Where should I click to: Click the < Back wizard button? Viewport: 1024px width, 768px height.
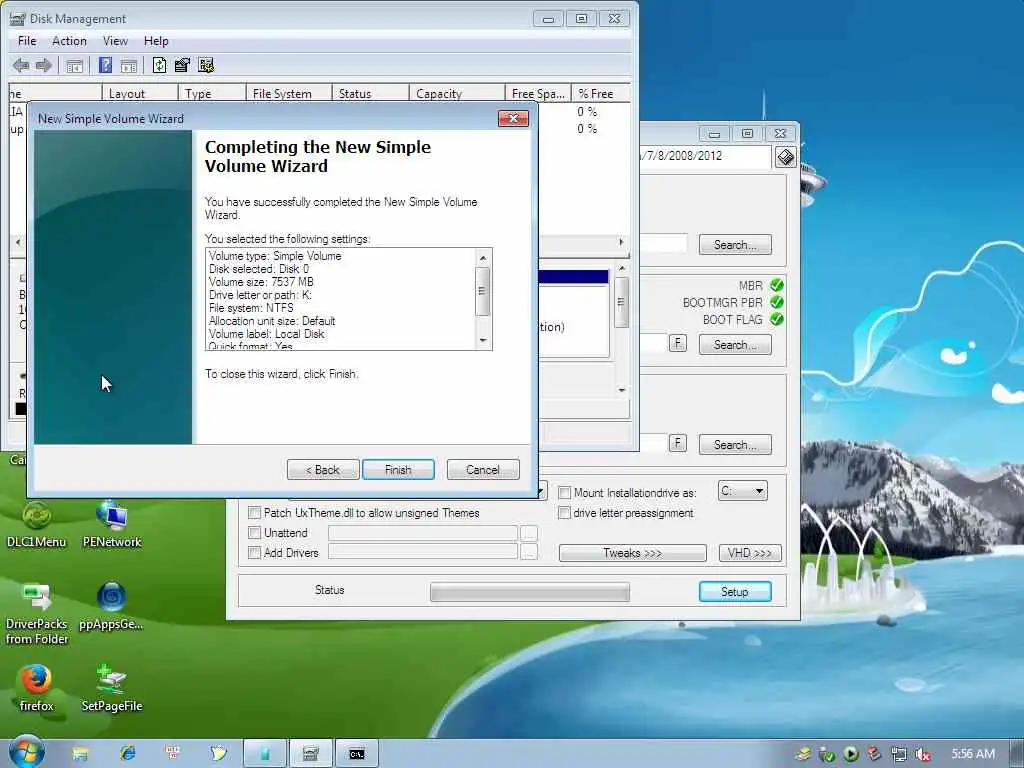click(323, 470)
